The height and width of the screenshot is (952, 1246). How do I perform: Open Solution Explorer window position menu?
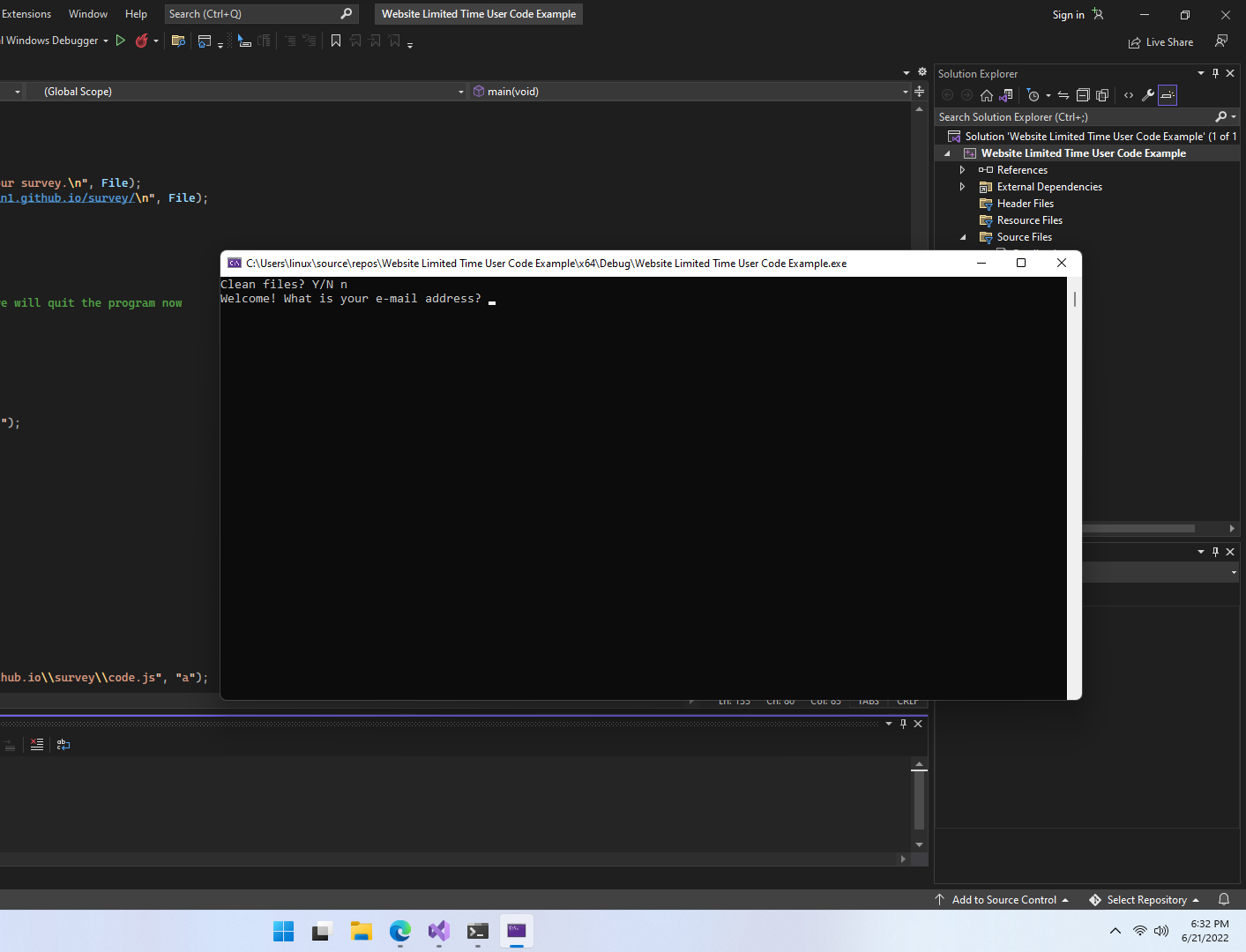[1201, 73]
